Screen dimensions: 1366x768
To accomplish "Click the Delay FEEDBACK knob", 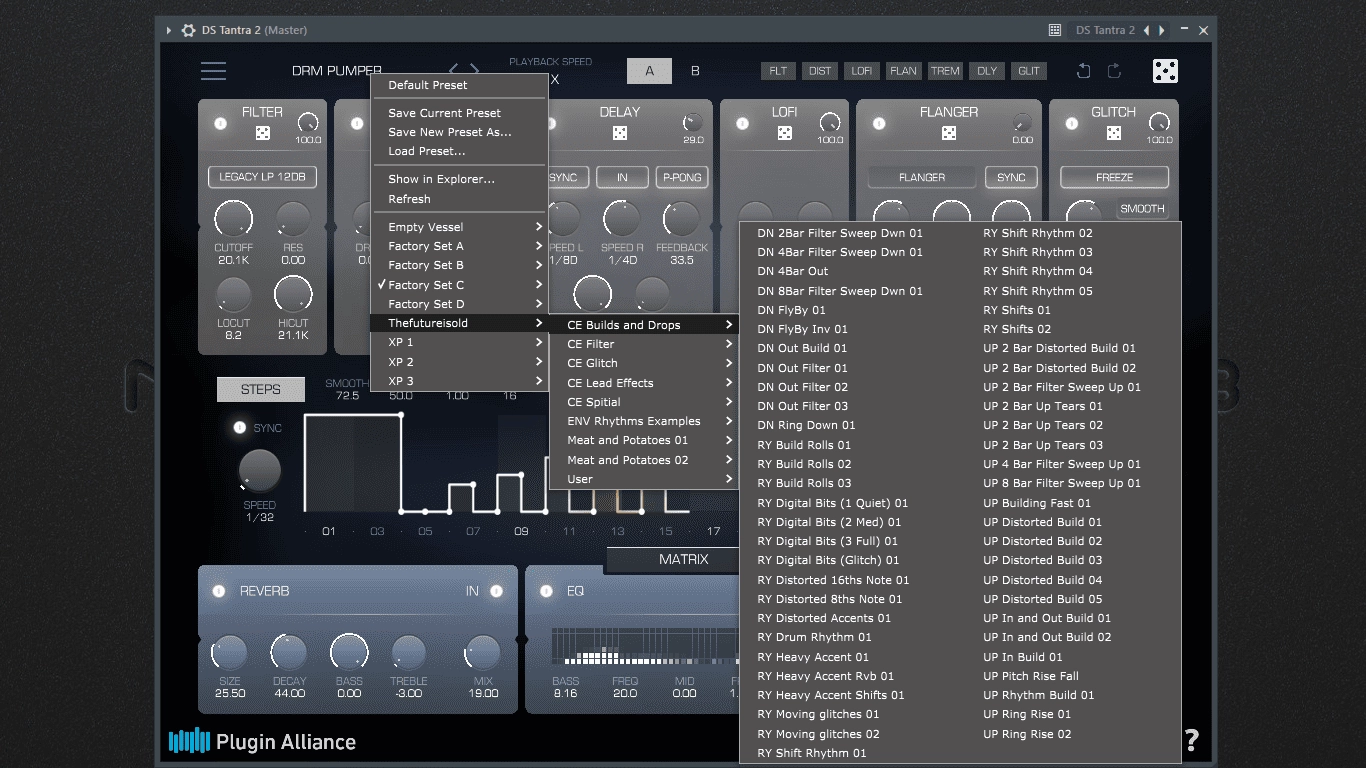I will (681, 218).
